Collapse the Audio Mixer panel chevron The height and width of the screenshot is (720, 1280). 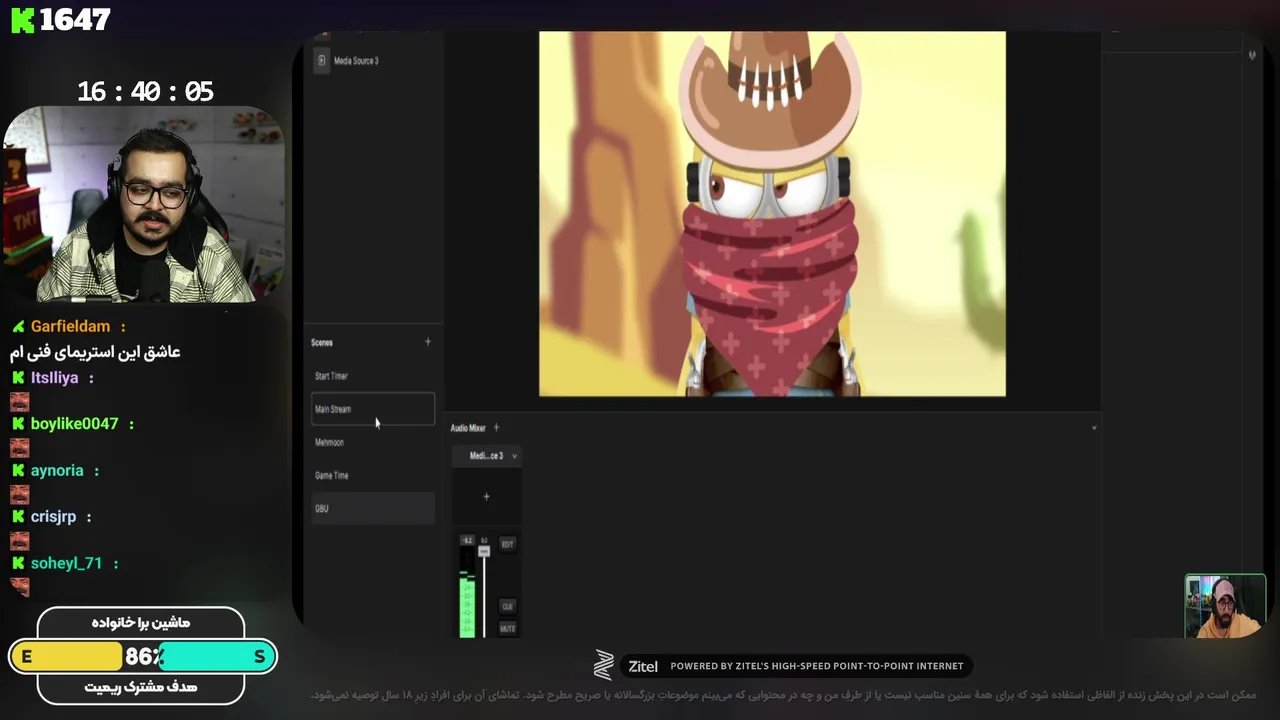coord(1094,428)
